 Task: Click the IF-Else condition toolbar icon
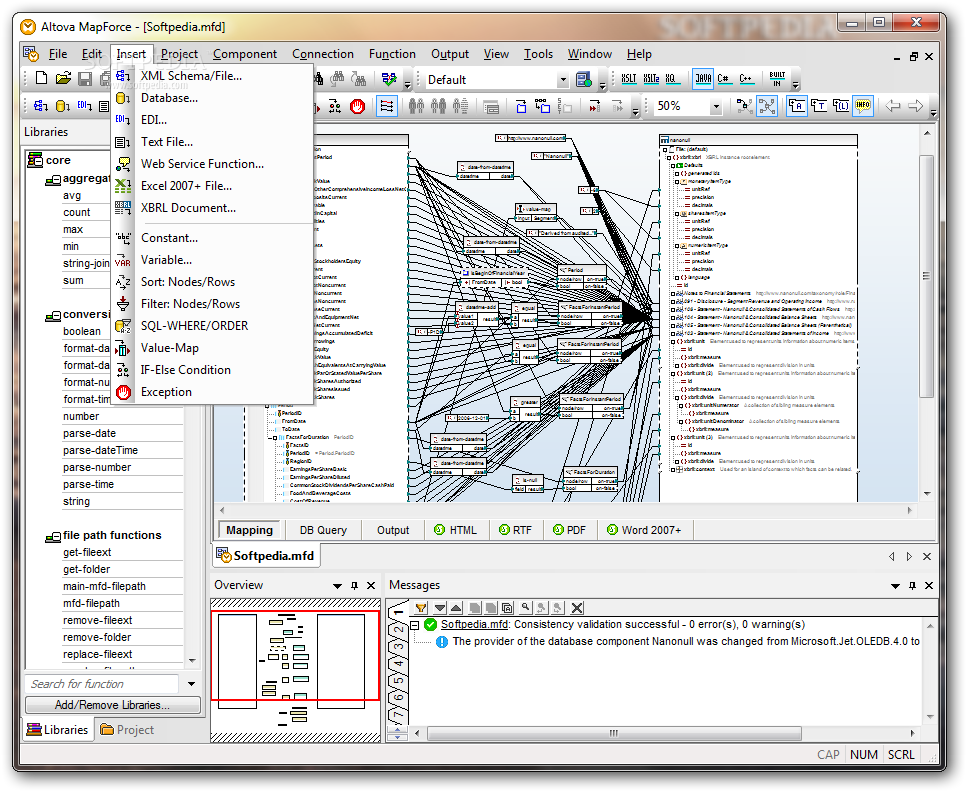click(x=335, y=106)
